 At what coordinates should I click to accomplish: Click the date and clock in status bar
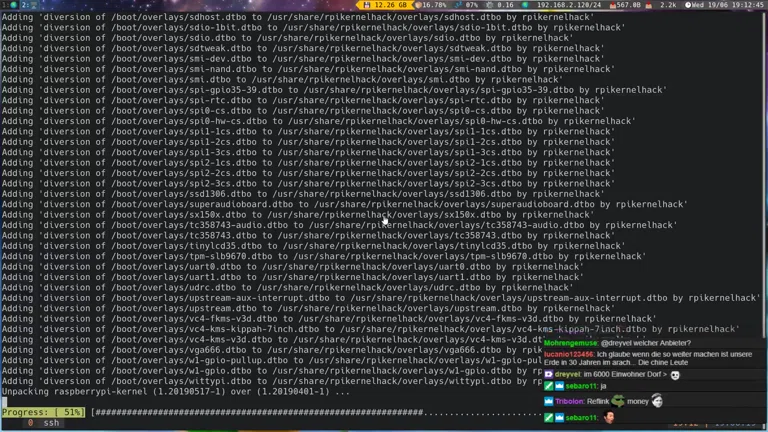tap(724, 5)
